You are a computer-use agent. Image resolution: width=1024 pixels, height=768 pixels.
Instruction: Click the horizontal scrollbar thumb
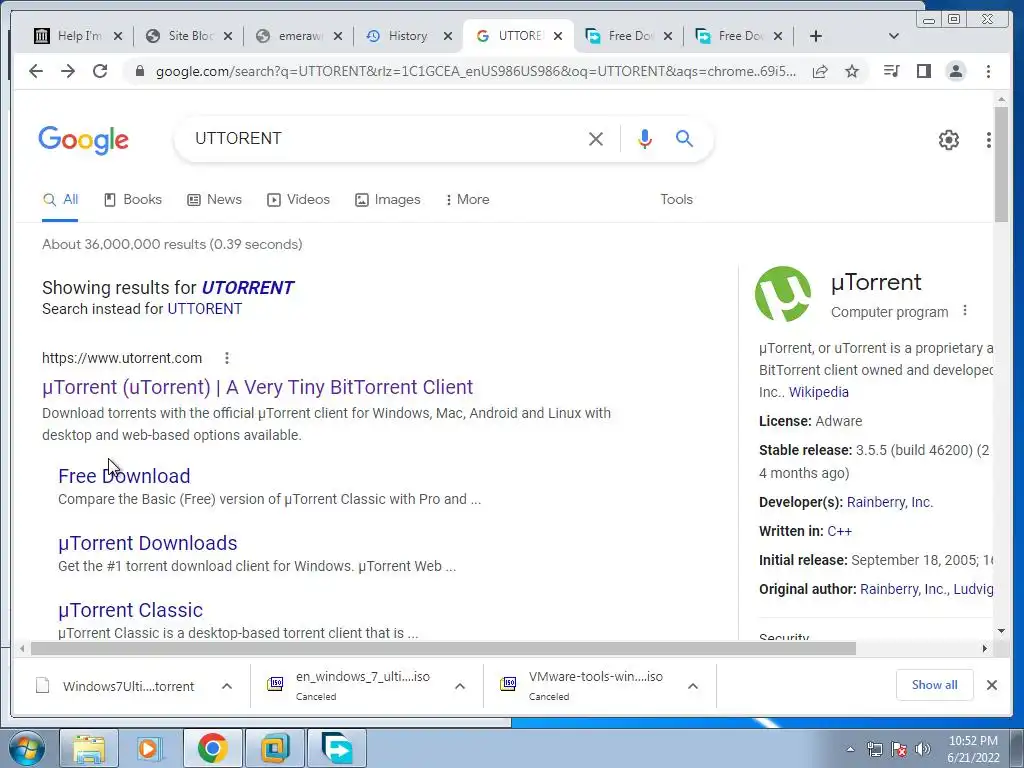point(443,648)
